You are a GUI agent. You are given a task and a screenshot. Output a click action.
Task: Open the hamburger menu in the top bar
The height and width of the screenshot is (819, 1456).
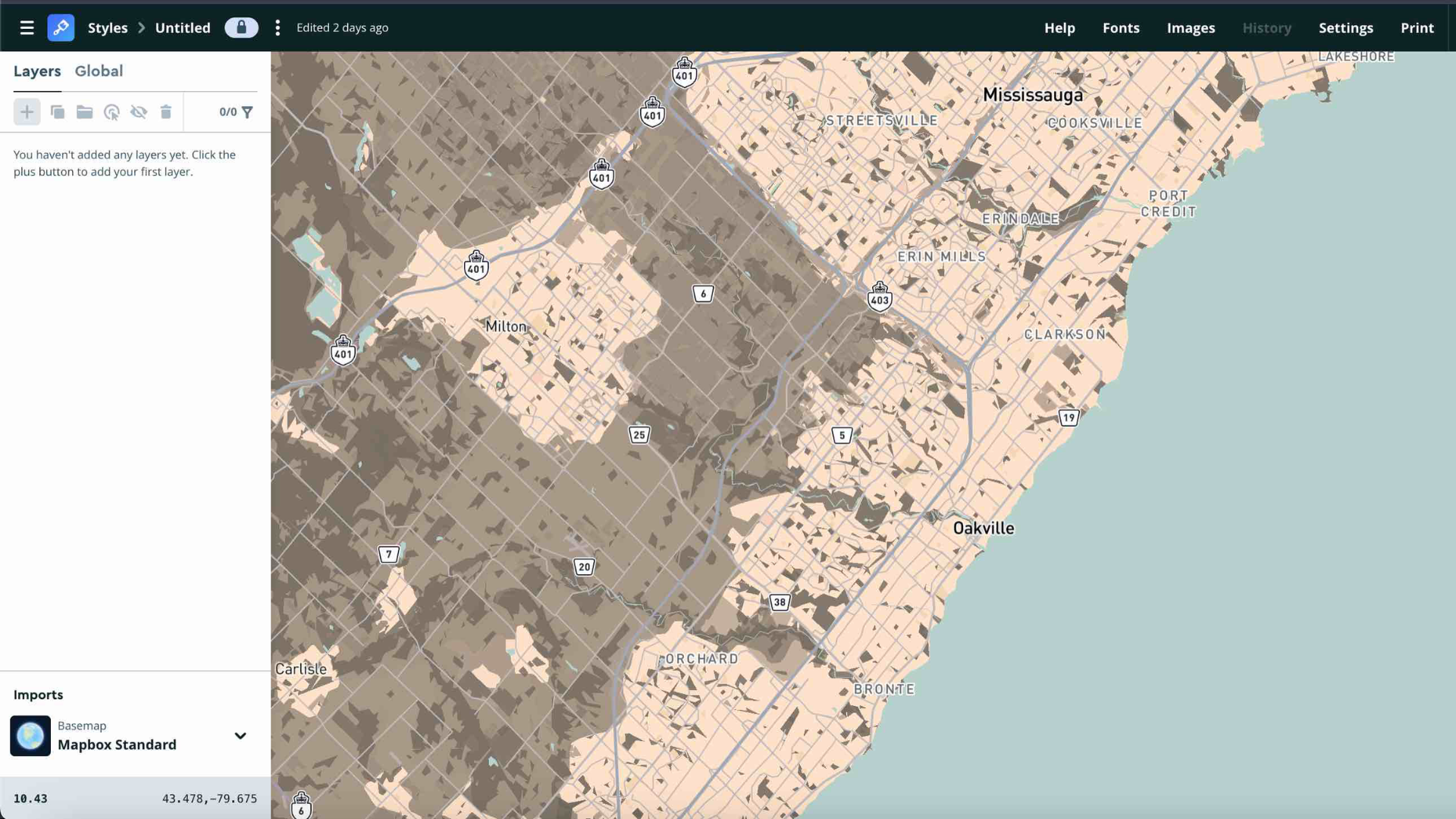[x=26, y=27]
